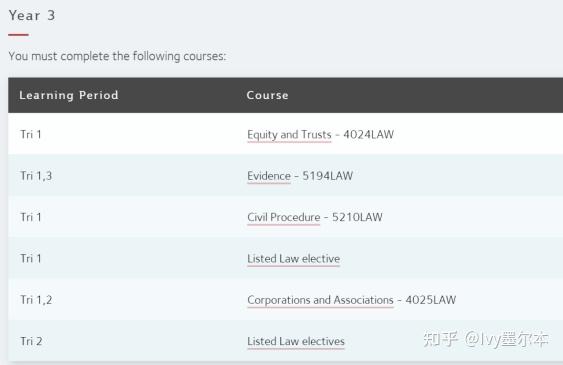The width and height of the screenshot is (563, 365).
Task: Select the Tri 2 learning period cell
Action: tap(31, 341)
